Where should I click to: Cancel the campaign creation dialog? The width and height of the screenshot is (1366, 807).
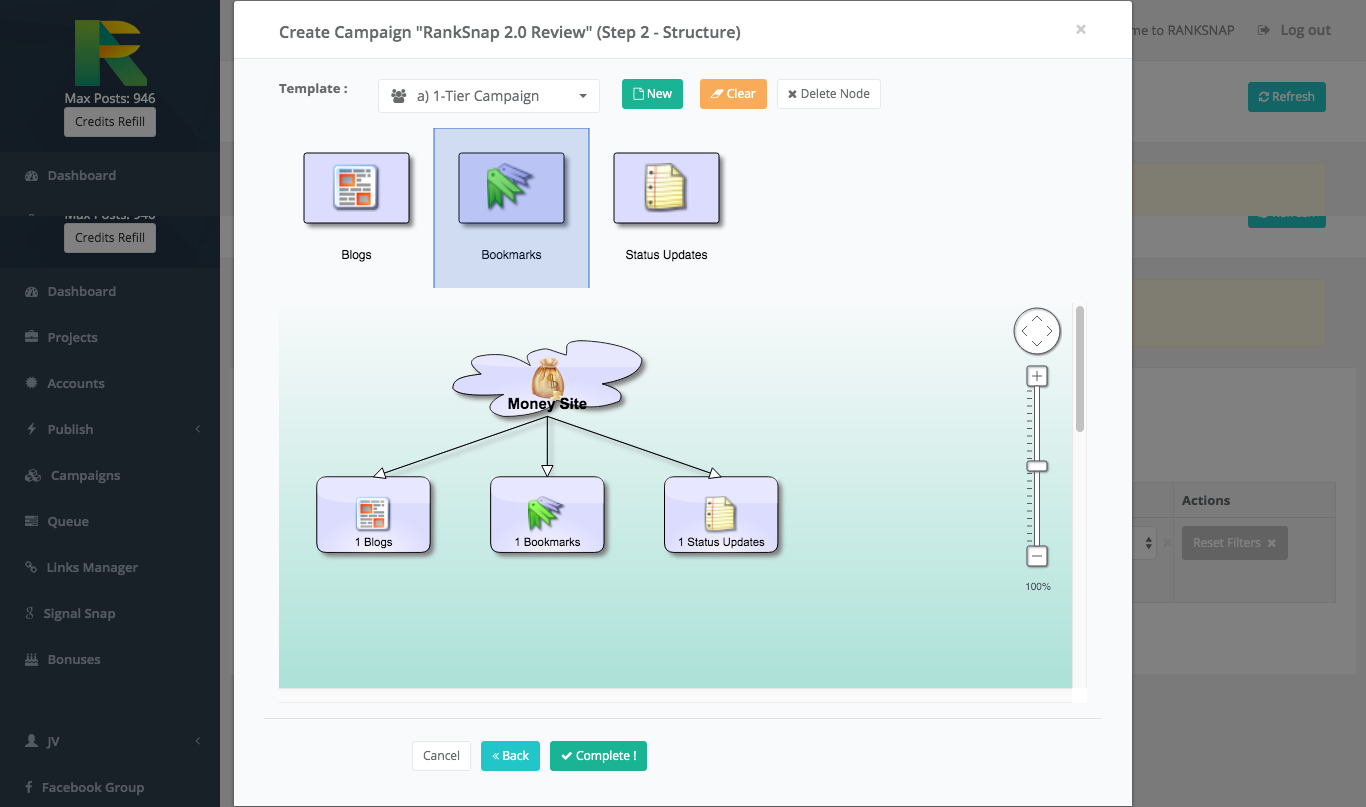click(x=441, y=756)
